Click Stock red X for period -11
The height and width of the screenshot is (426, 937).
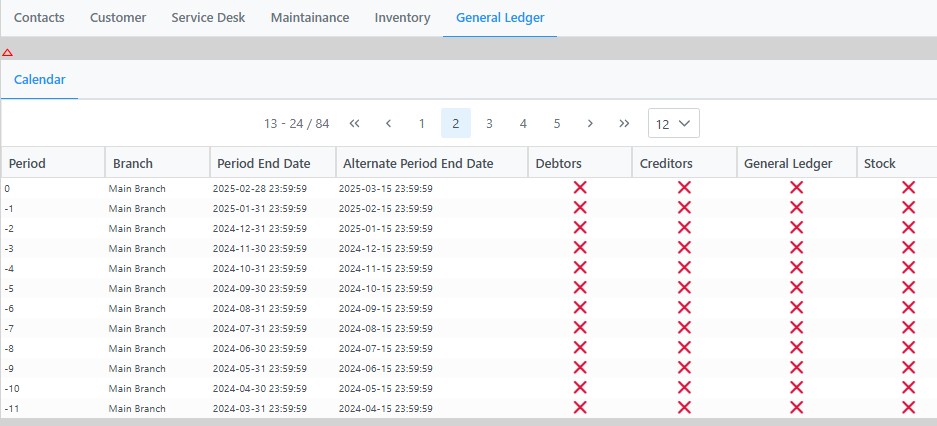908,408
